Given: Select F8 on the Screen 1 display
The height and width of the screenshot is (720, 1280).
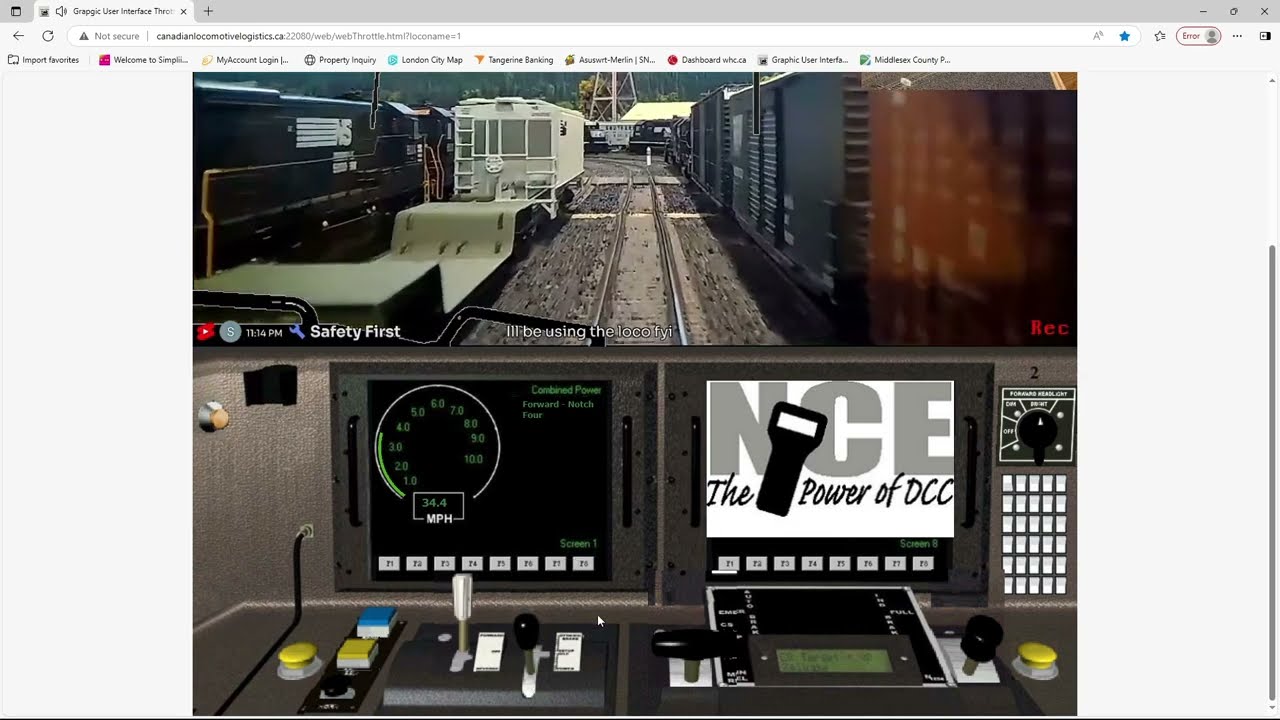Looking at the screenshot, I should (584, 564).
